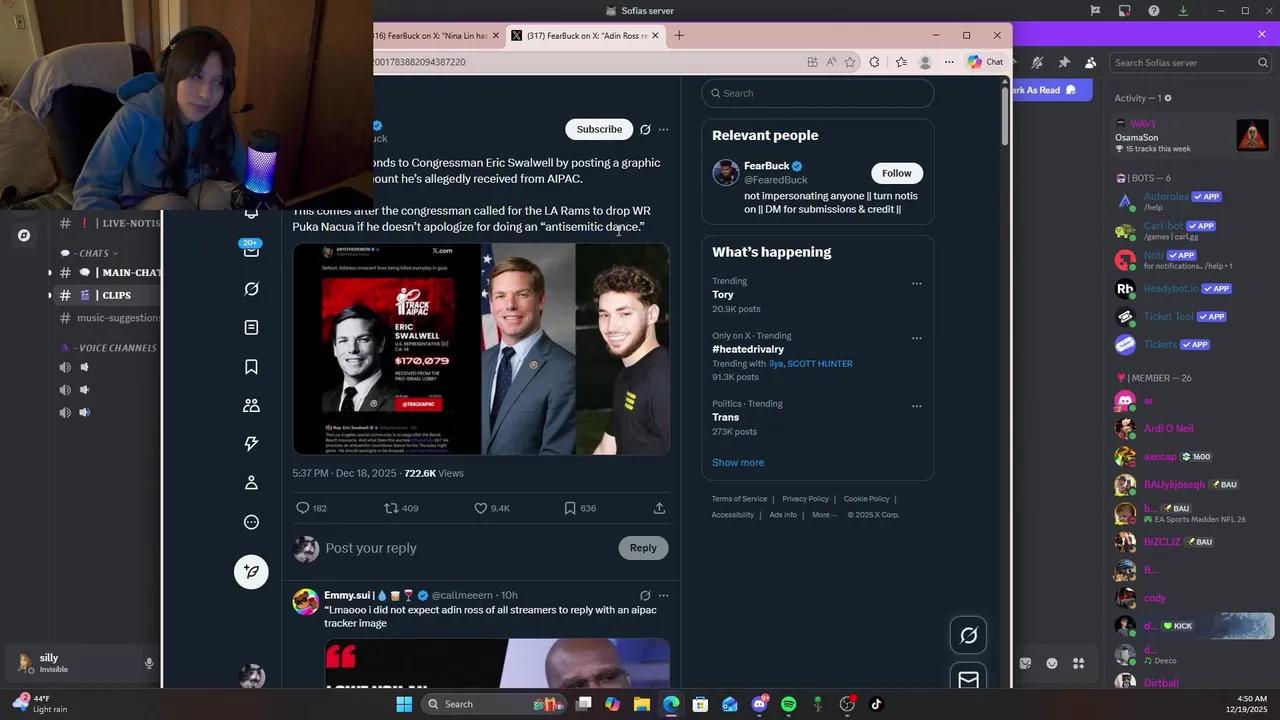This screenshot has height=720, width=1280.
Task: Open Edge favorites list icon
Action: pyautogui.click(x=901, y=62)
